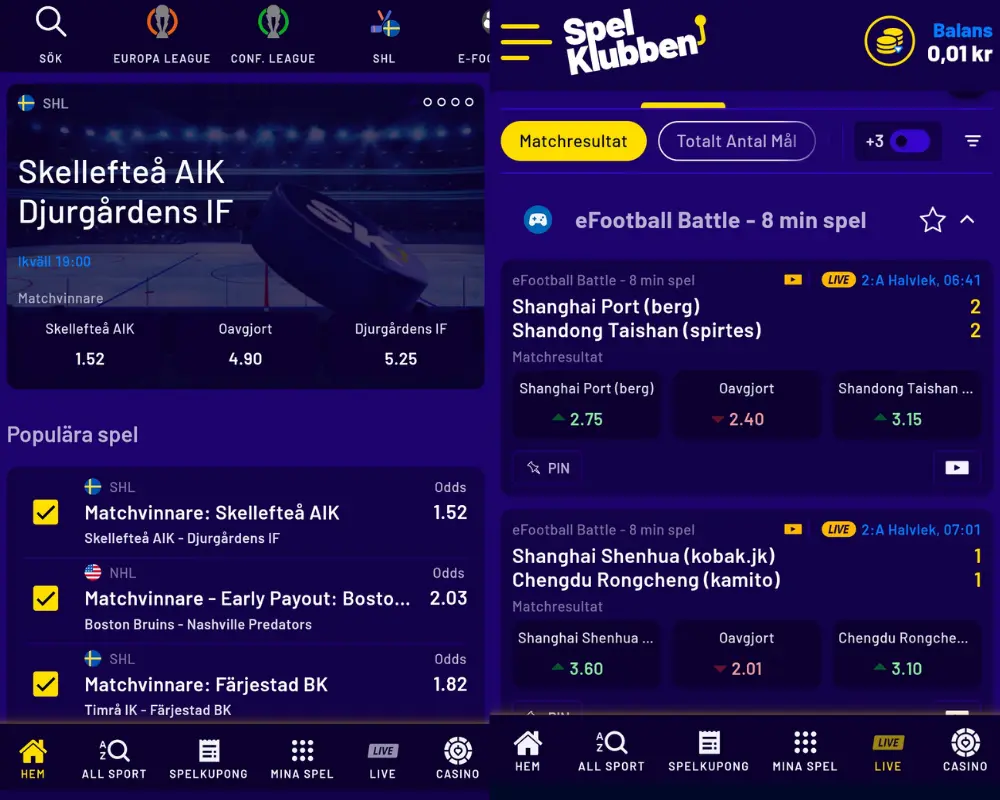The height and width of the screenshot is (800, 1000).
Task: Toggle the +3 markets switch
Action: click(910, 141)
